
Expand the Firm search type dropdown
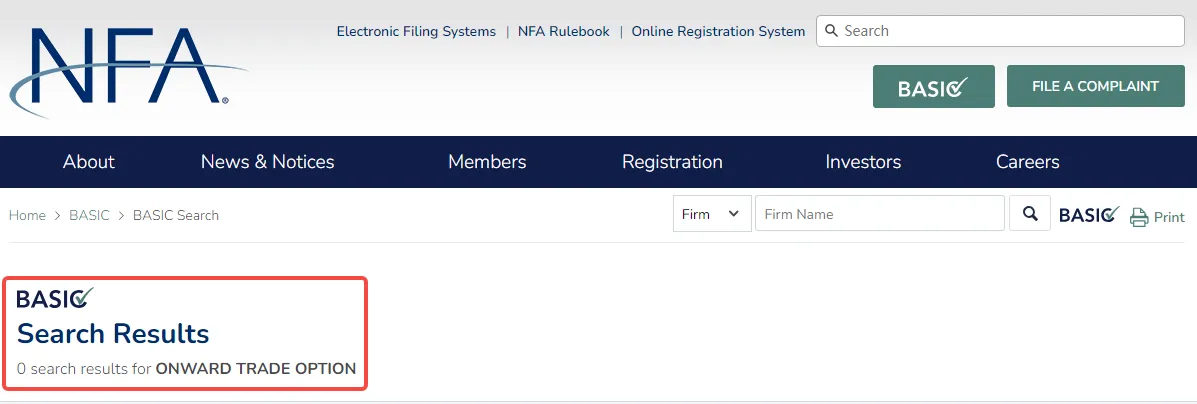click(x=711, y=214)
